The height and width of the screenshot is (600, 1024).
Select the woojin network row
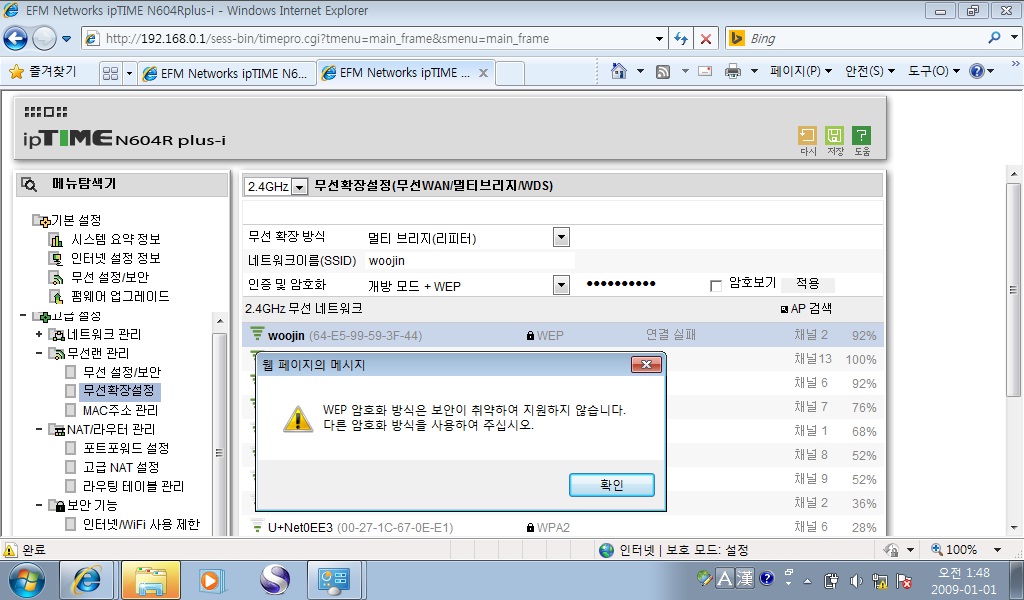pos(562,335)
